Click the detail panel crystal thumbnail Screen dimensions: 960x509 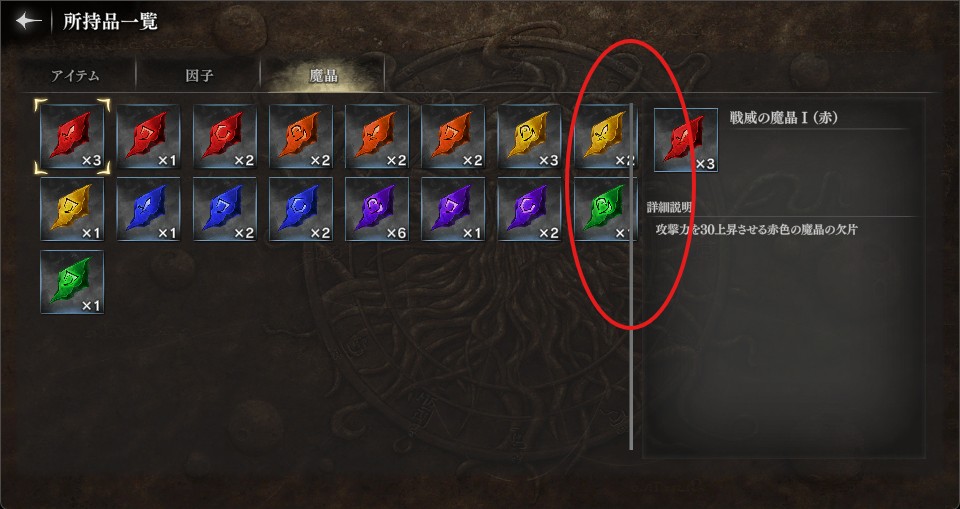(x=686, y=140)
